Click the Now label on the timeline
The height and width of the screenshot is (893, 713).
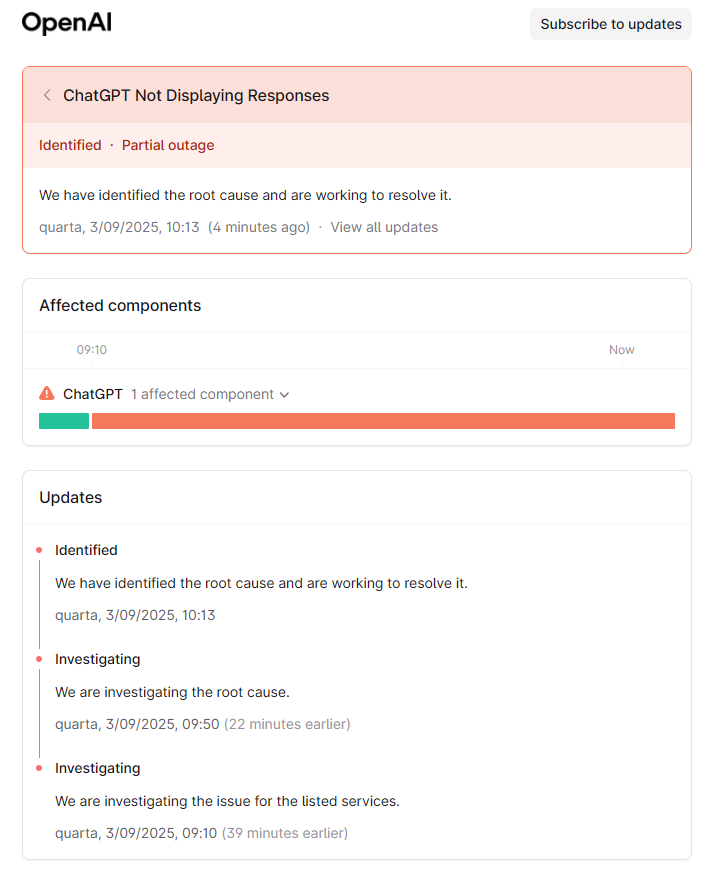(621, 349)
